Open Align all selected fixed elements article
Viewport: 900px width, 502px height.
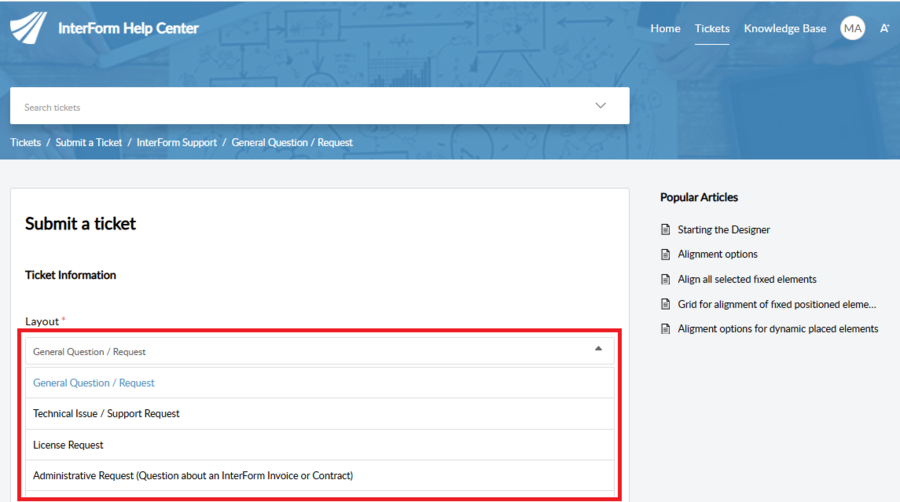(747, 279)
